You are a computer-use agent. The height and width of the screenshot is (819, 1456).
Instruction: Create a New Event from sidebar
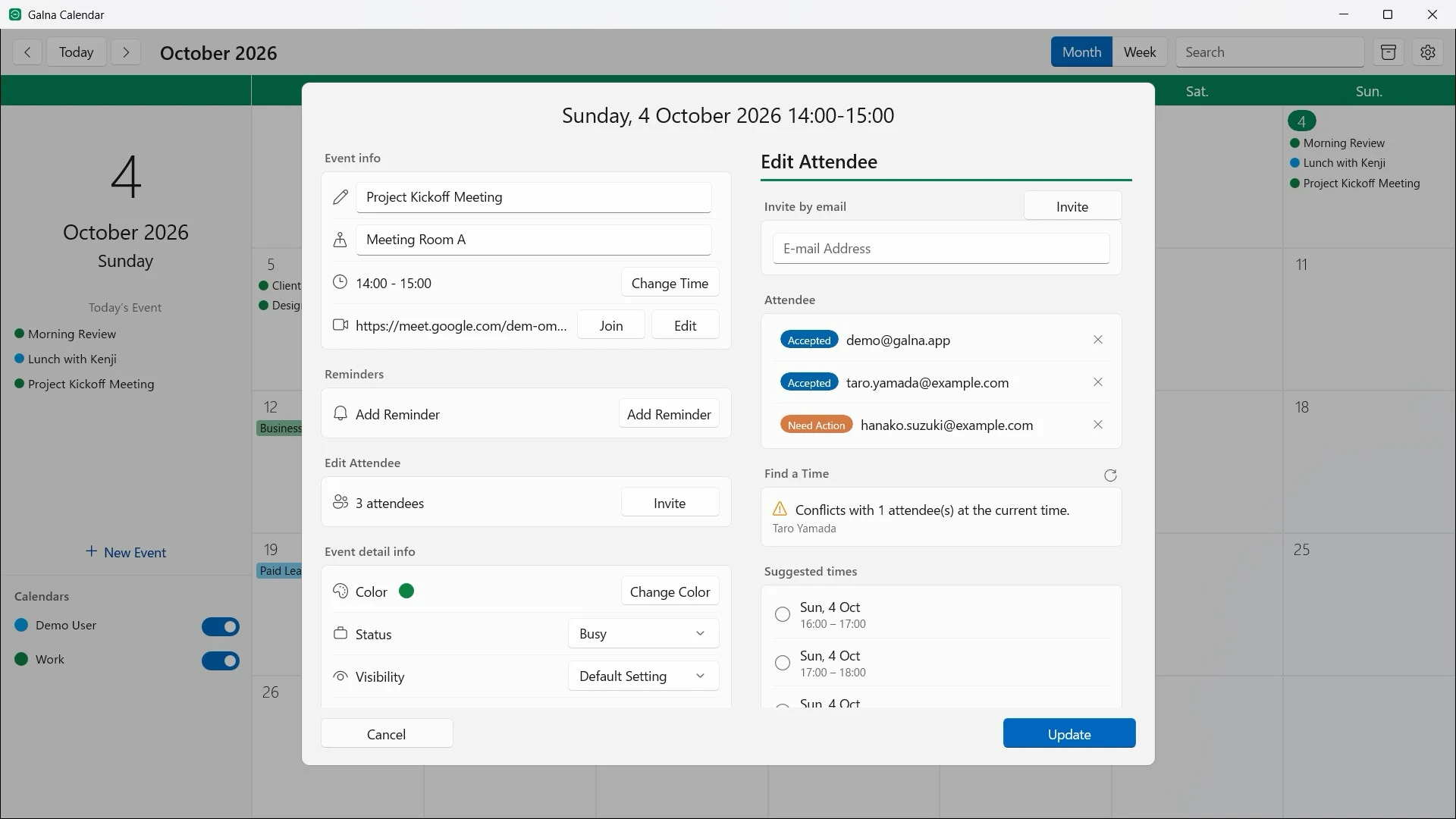(x=126, y=552)
